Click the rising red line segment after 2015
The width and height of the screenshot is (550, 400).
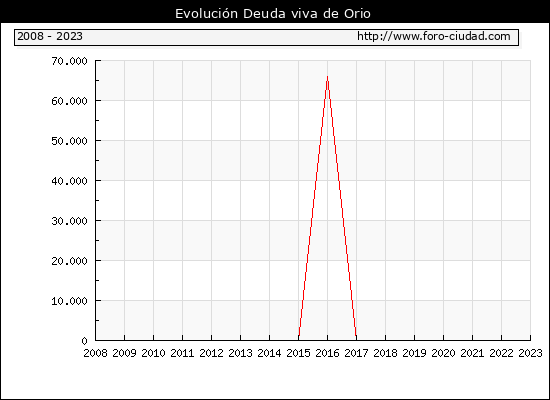click(313, 208)
